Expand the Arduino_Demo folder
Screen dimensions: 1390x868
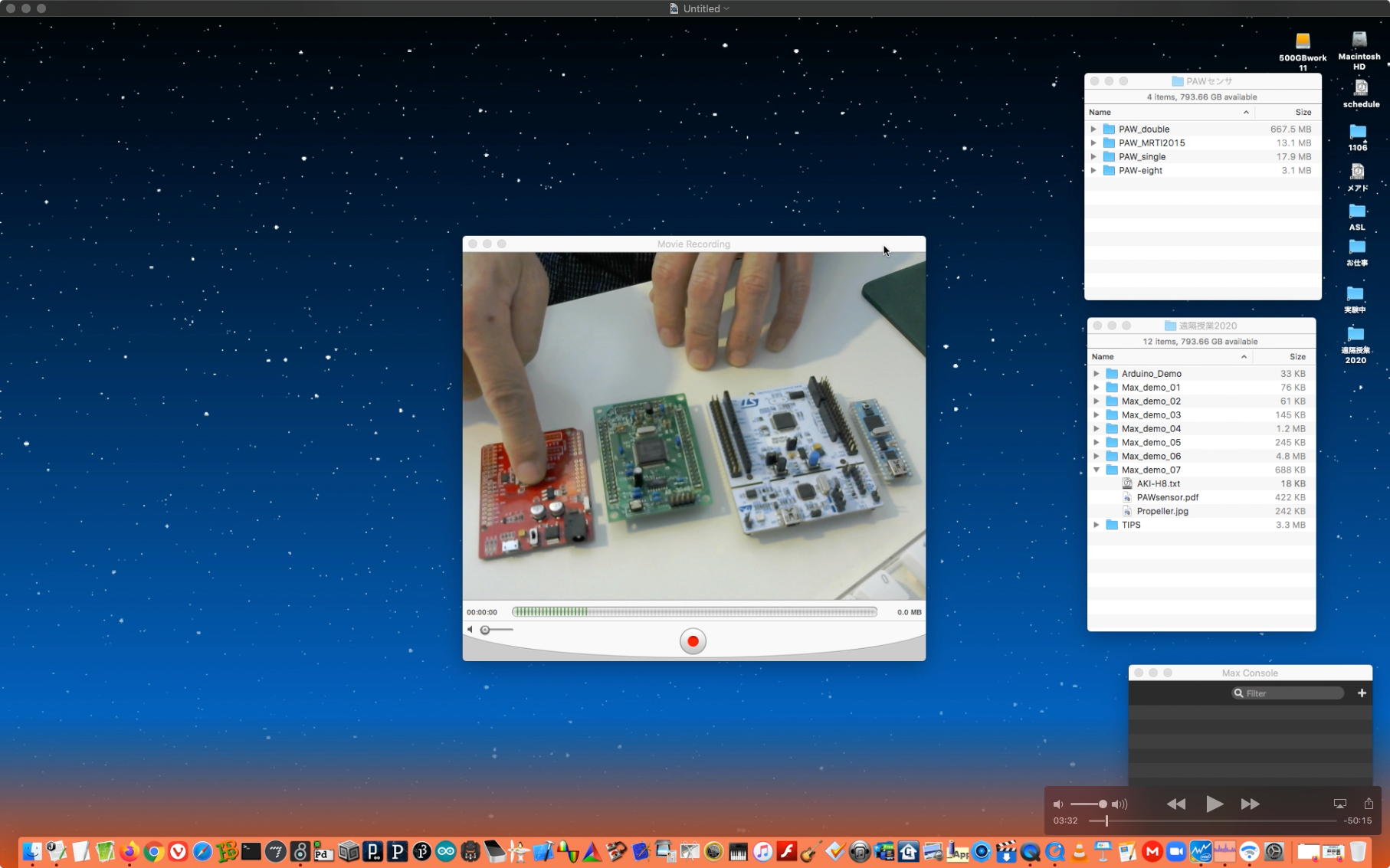pos(1097,374)
